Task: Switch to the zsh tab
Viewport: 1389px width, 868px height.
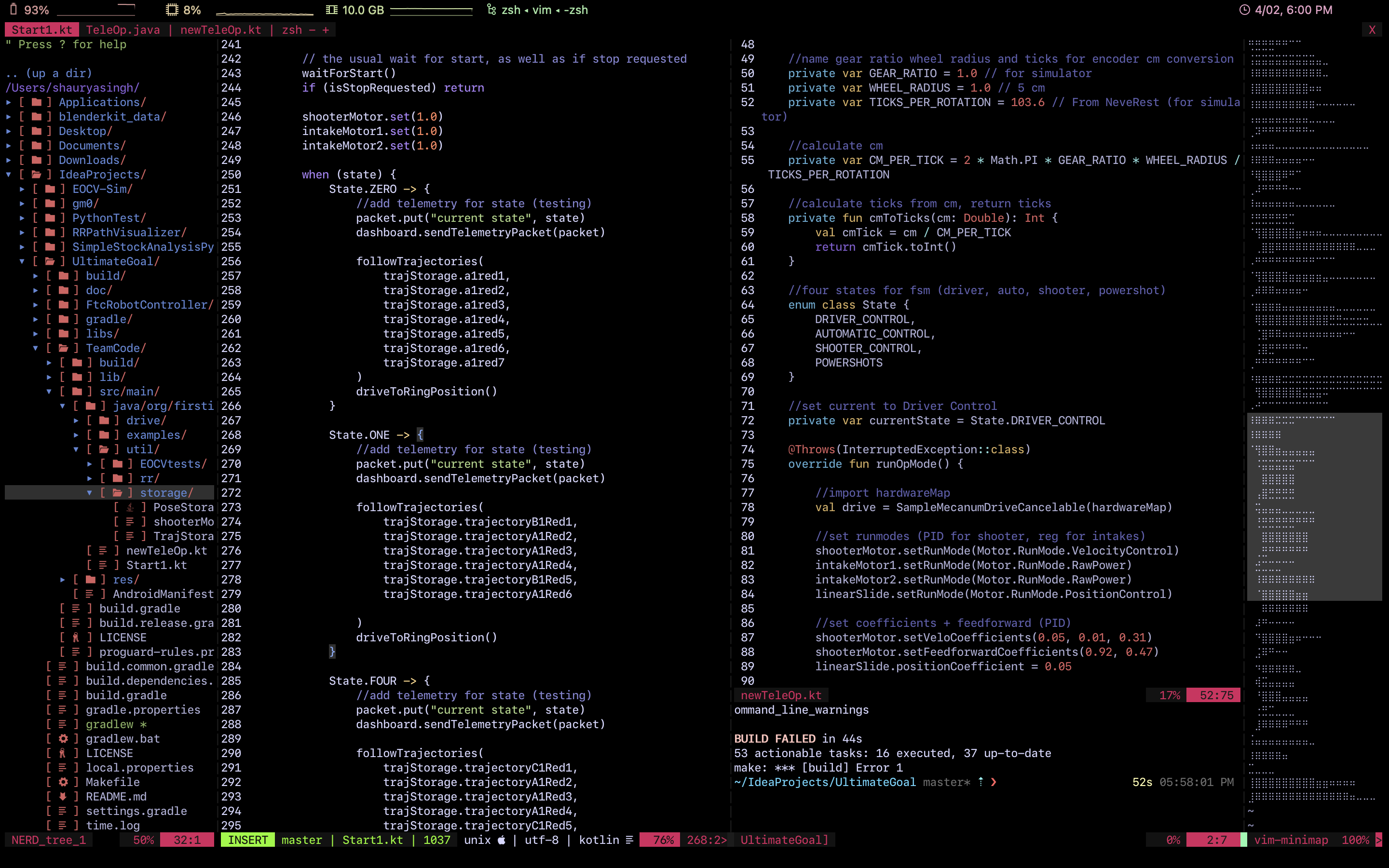Action: pyautogui.click(x=292, y=30)
